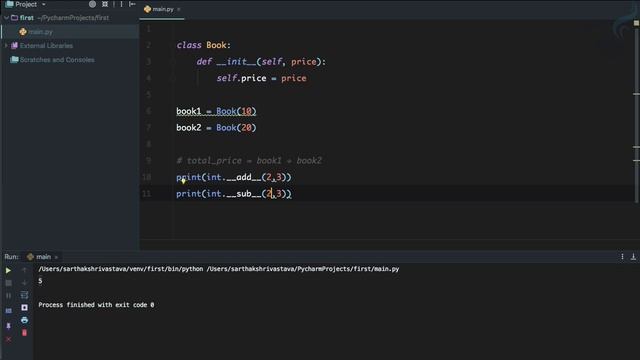Pin the Run tab with the pin icon

(8, 326)
